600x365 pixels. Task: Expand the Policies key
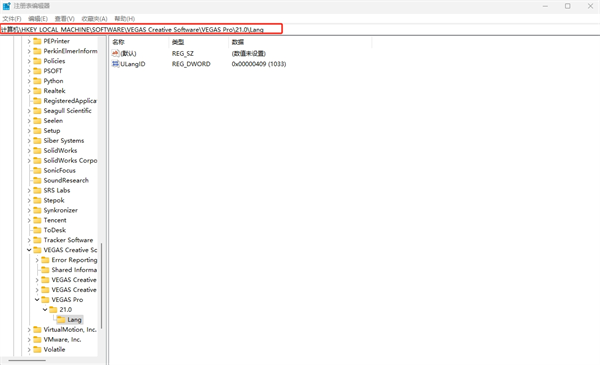[x=29, y=61]
